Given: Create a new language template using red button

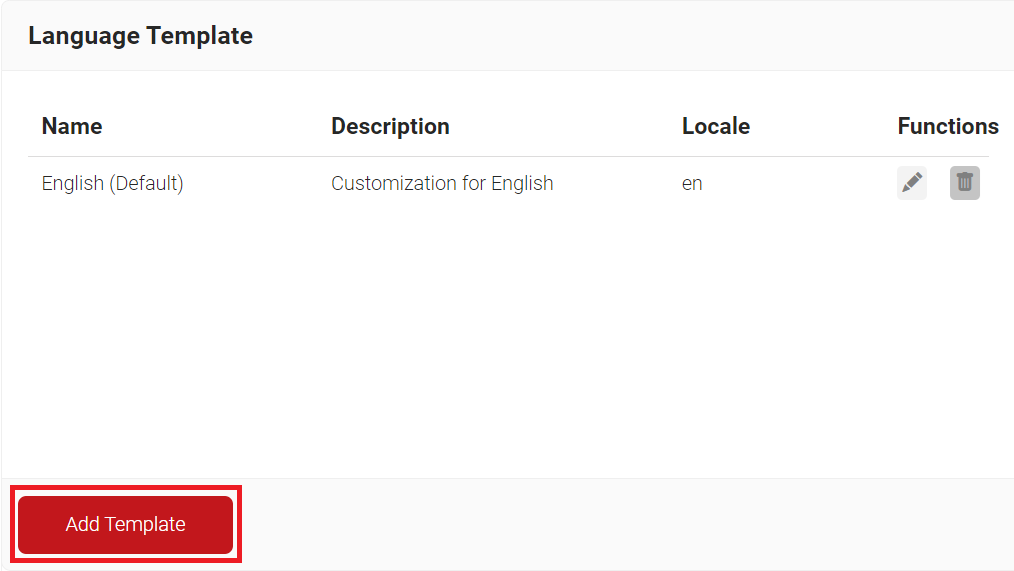Looking at the screenshot, I should [125, 524].
